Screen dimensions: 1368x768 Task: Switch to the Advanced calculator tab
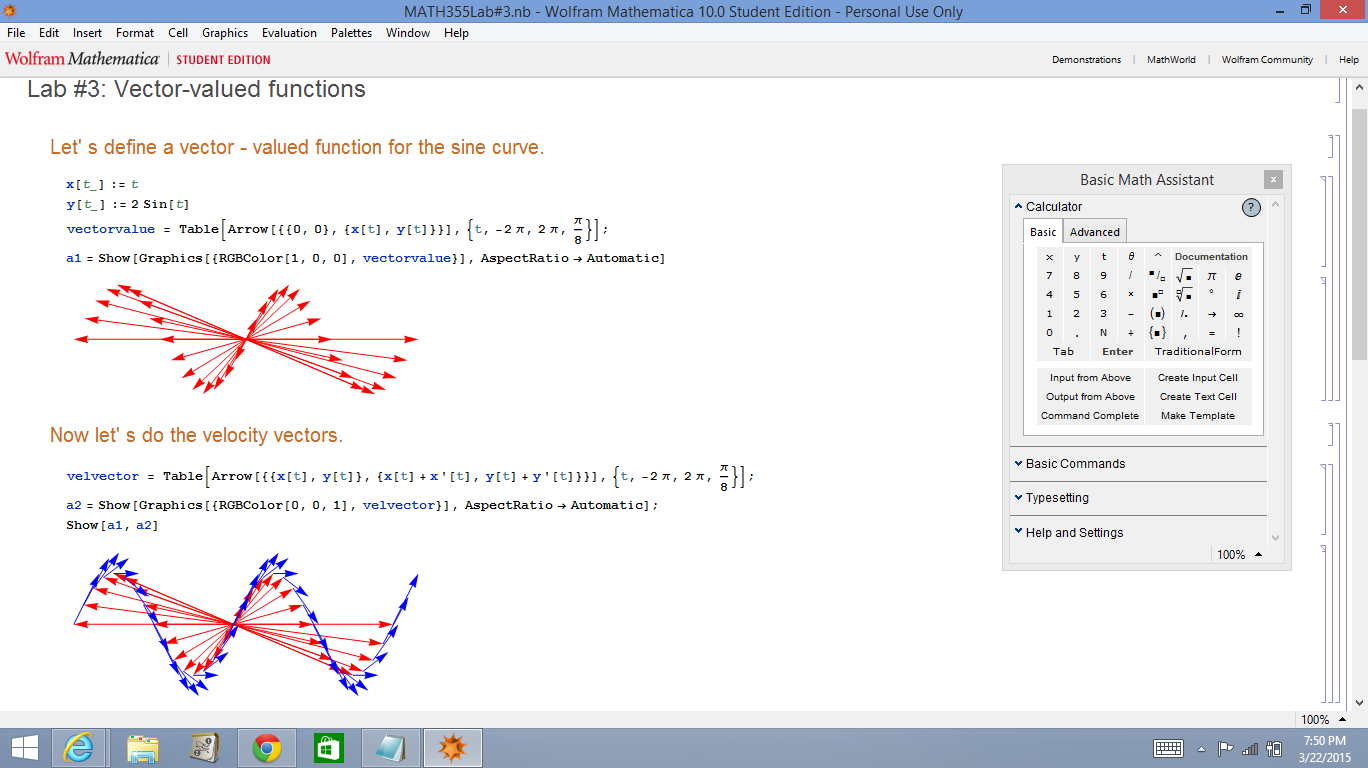click(1095, 231)
